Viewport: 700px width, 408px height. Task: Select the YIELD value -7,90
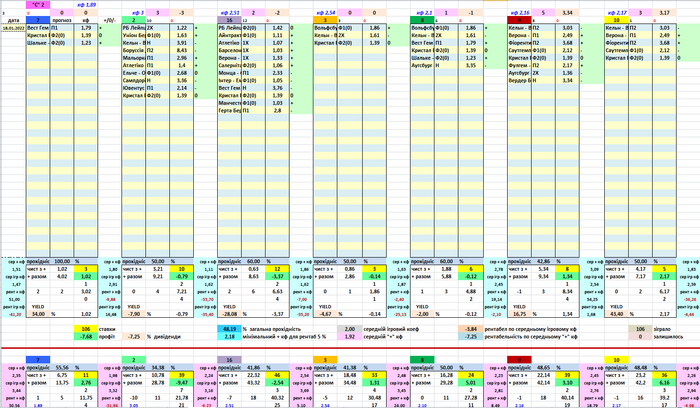[x=133, y=314]
